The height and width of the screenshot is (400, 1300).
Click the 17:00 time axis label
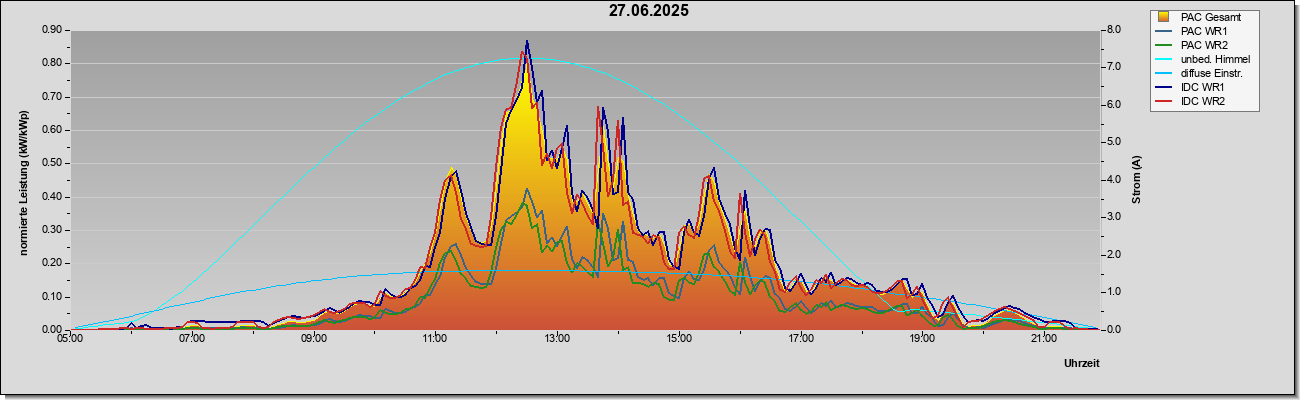(x=800, y=338)
